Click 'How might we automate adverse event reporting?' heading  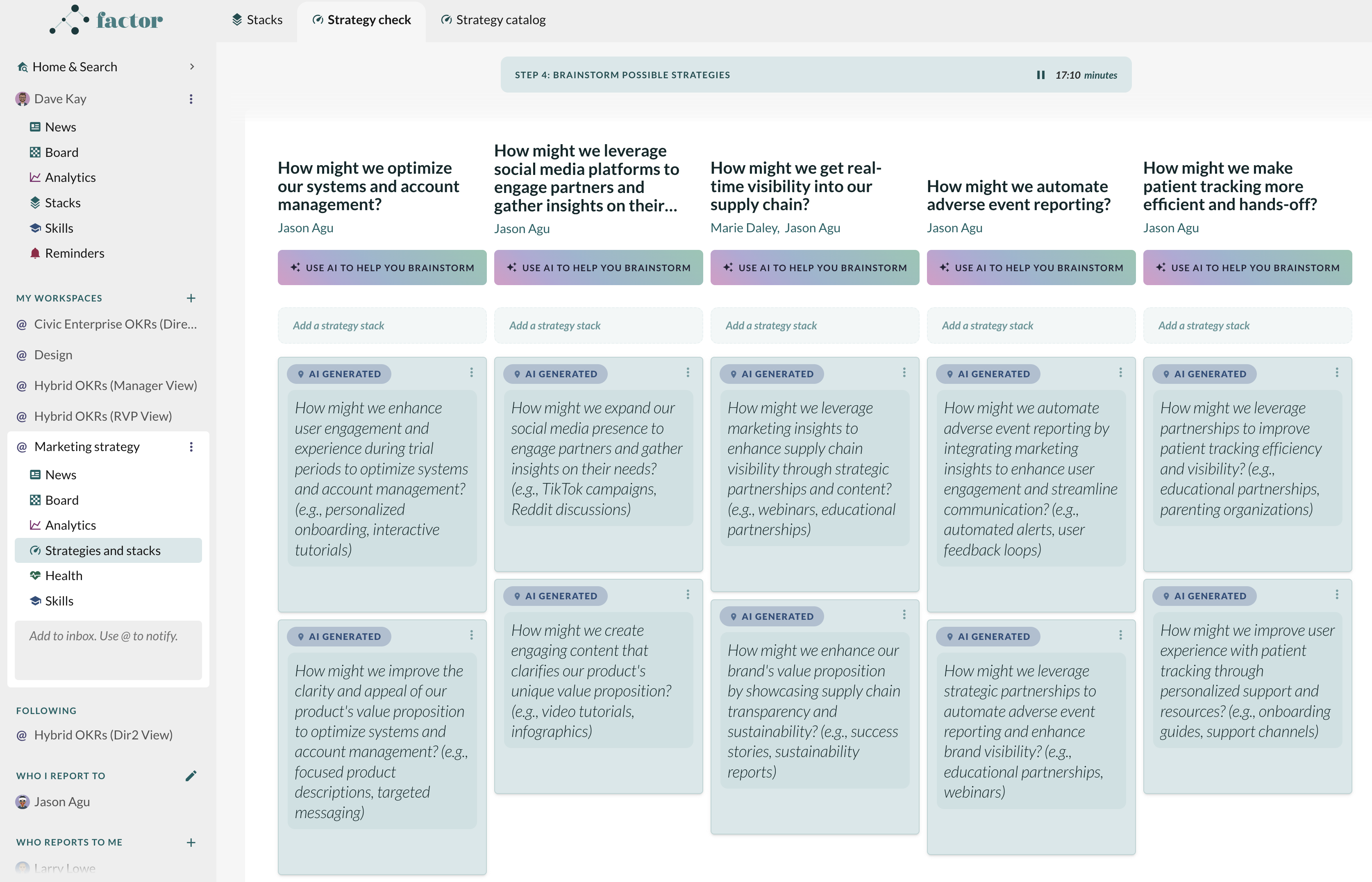click(1018, 195)
